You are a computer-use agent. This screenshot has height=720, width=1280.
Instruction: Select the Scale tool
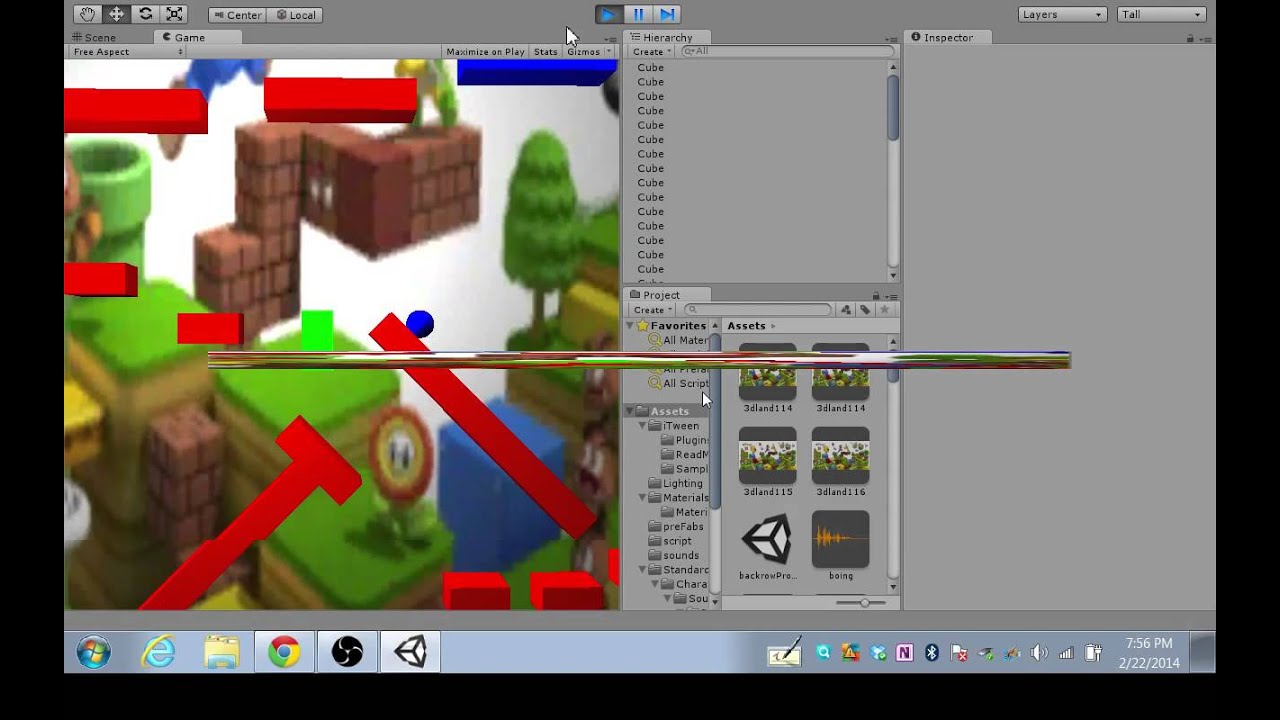tap(174, 14)
